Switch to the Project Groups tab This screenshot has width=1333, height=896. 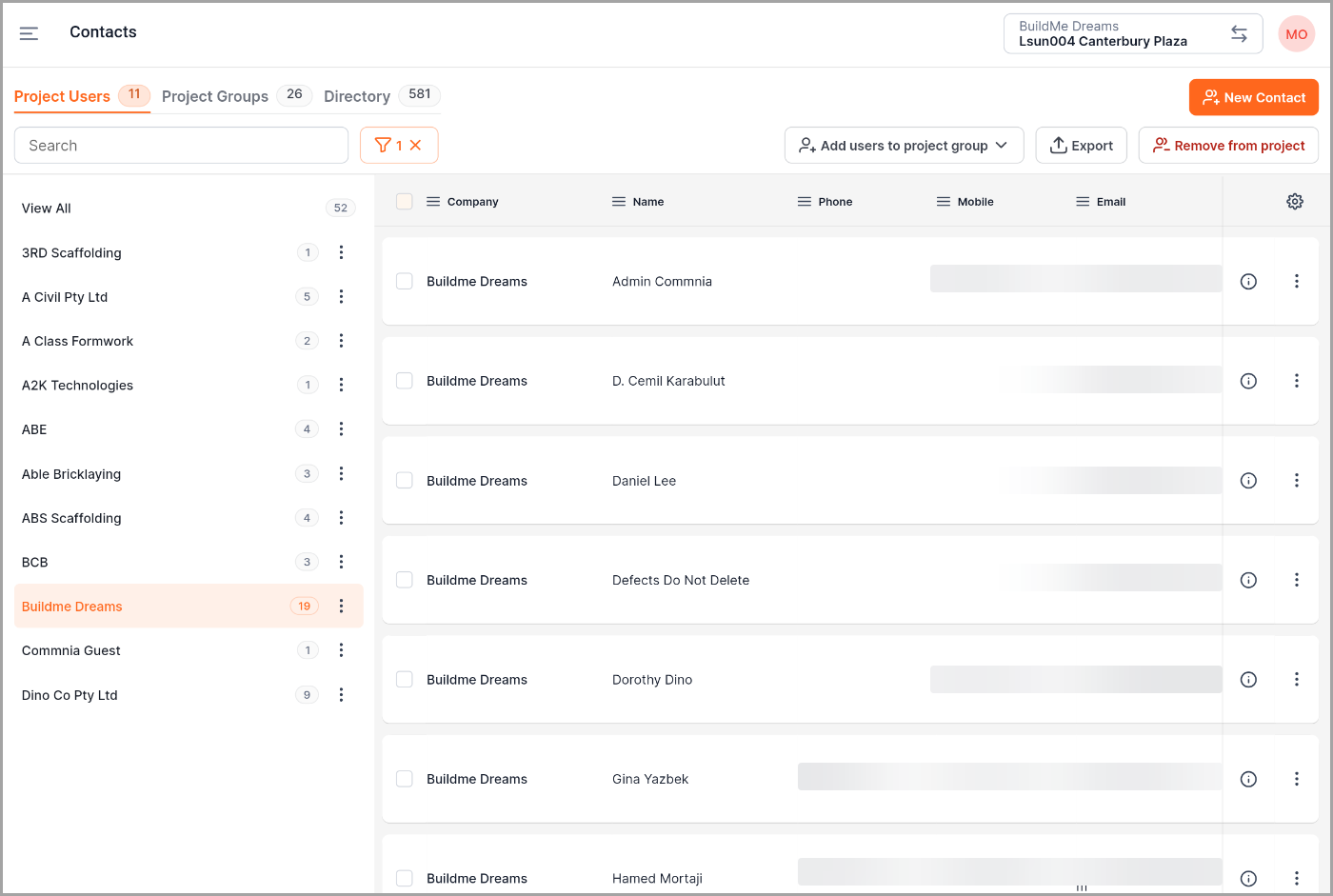pyautogui.click(x=215, y=96)
